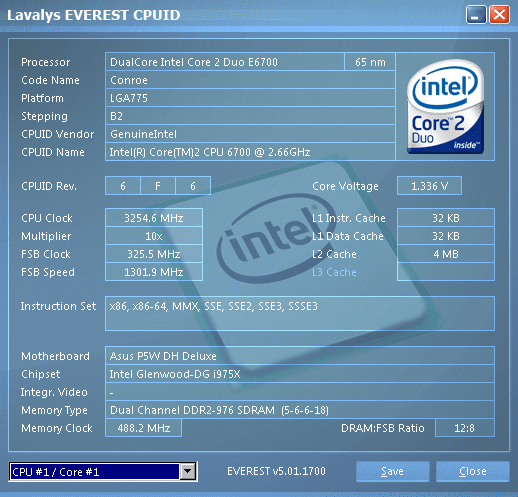Image resolution: width=518 pixels, height=497 pixels.
Task: Click the Intel Core 2 Duo logo
Action: click(x=445, y=106)
